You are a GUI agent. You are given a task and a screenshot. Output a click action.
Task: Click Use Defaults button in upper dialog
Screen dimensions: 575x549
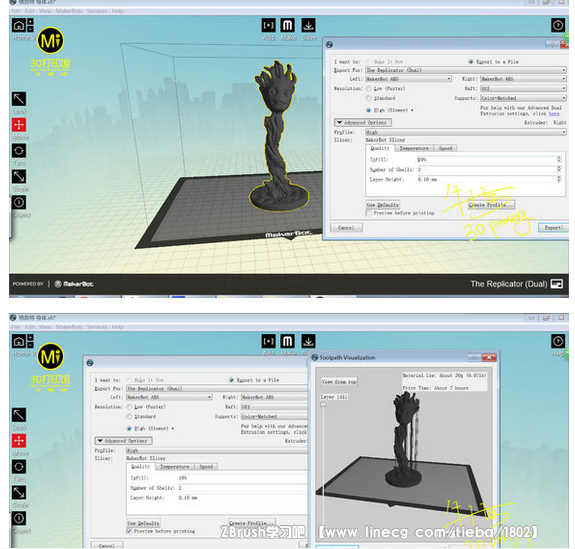383,205
